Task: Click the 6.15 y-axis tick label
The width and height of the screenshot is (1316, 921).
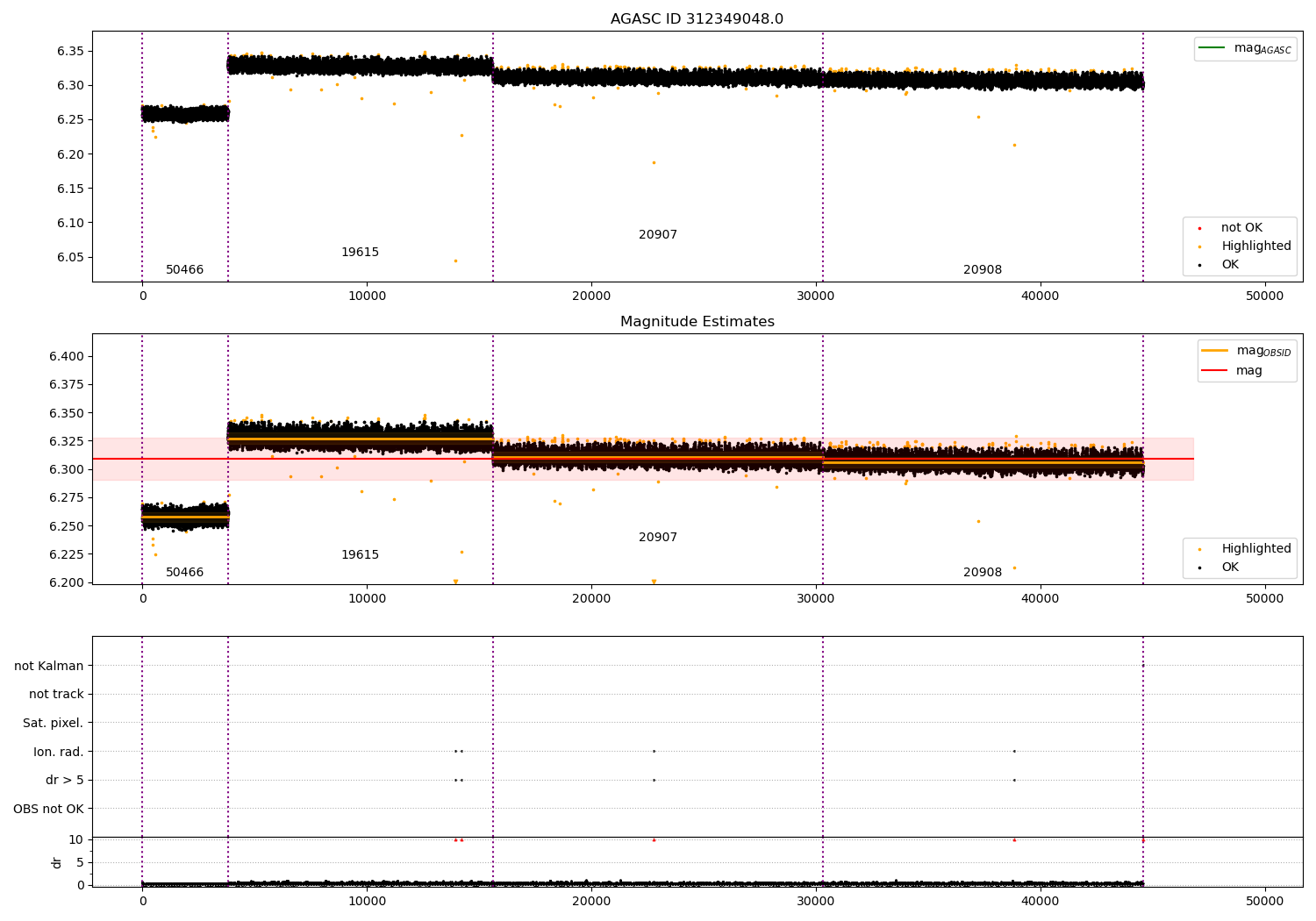Action: point(70,189)
